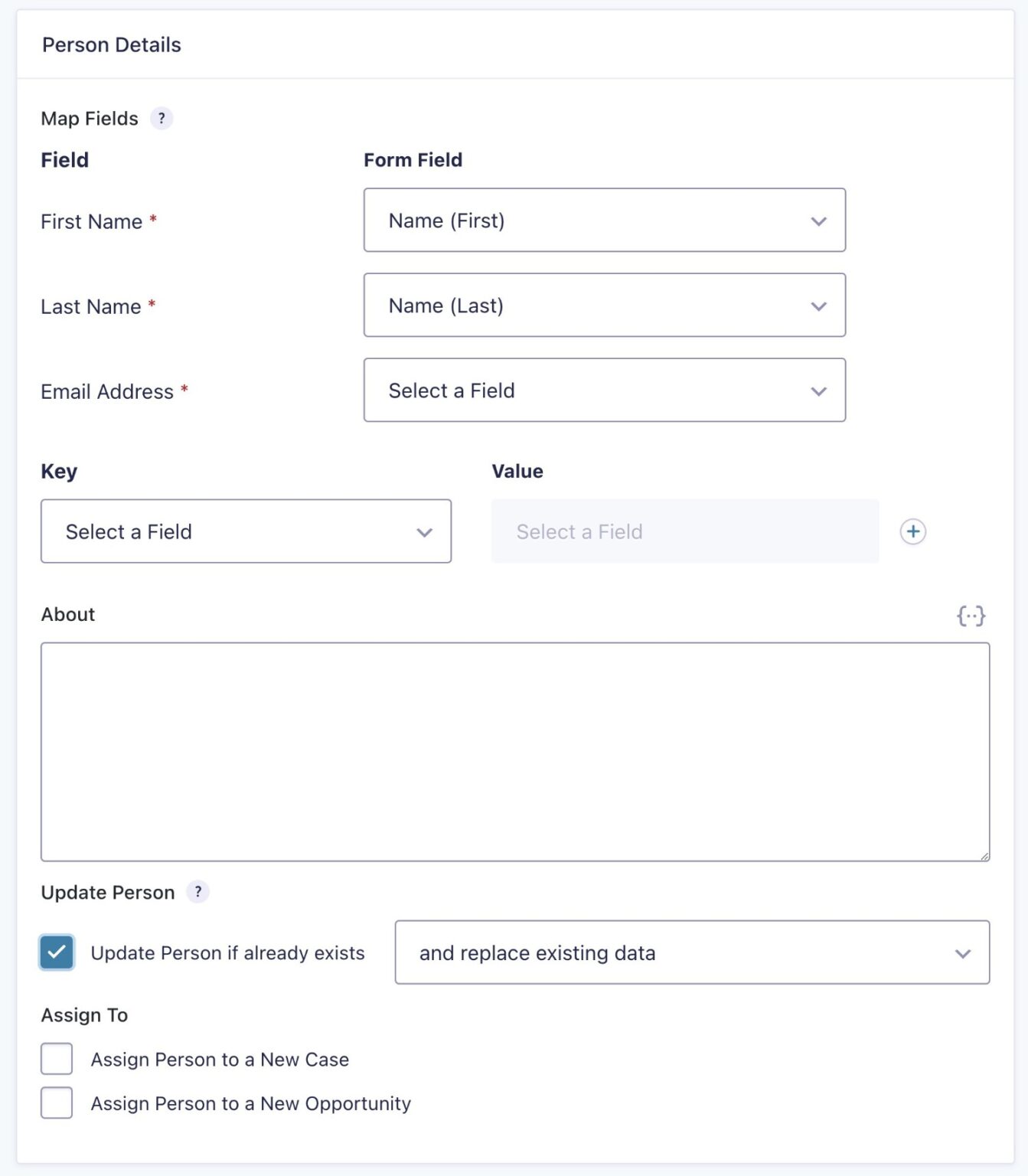Uncheck Update Person if already exists
This screenshot has height=1176, width=1028.
(56, 953)
